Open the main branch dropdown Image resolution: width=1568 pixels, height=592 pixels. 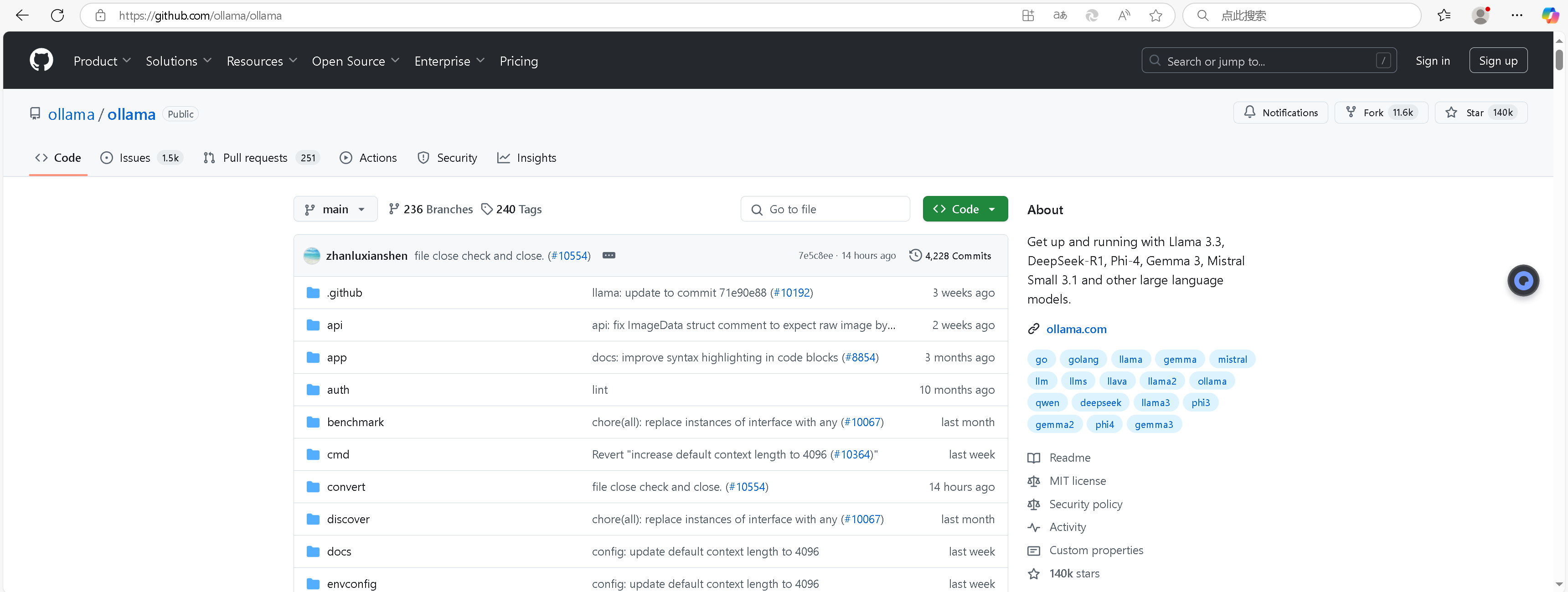point(335,209)
